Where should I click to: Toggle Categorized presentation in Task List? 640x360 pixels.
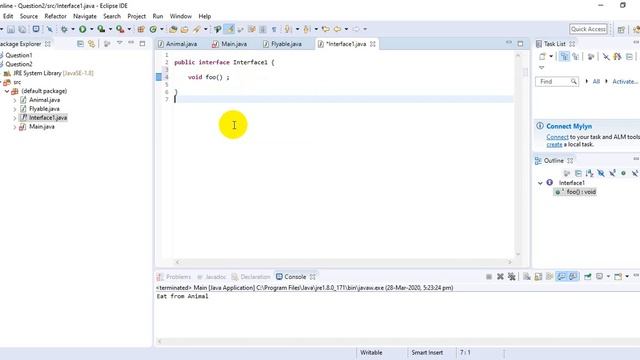coord(564,56)
